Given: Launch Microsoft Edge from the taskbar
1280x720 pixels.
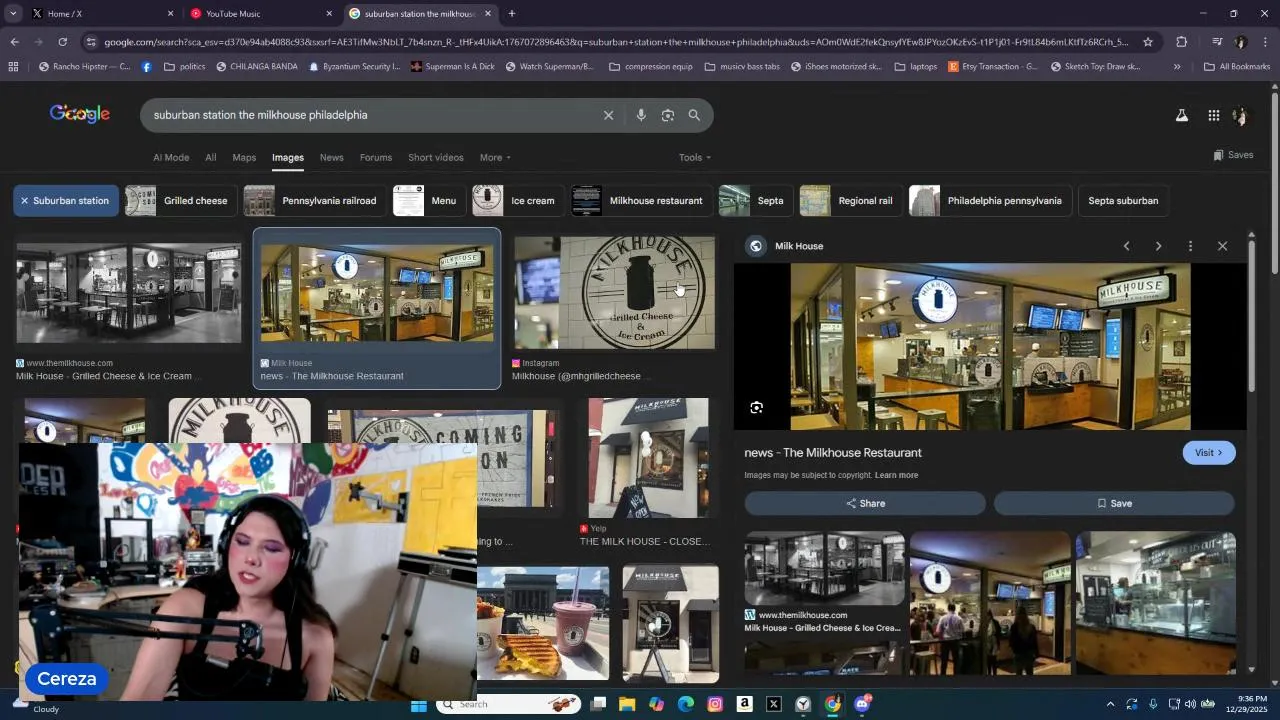Looking at the screenshot, I should tap(686, 705).
